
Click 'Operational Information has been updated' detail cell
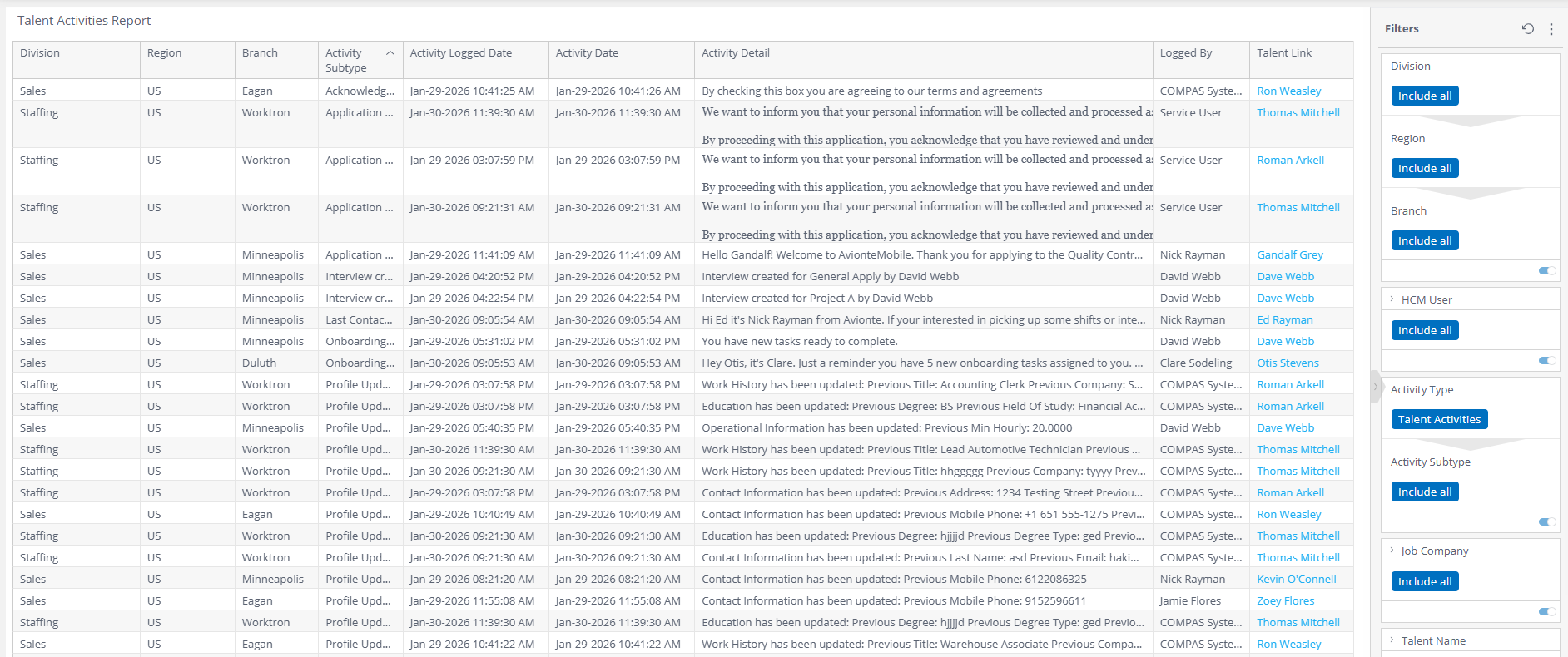(x=924, y=428)
